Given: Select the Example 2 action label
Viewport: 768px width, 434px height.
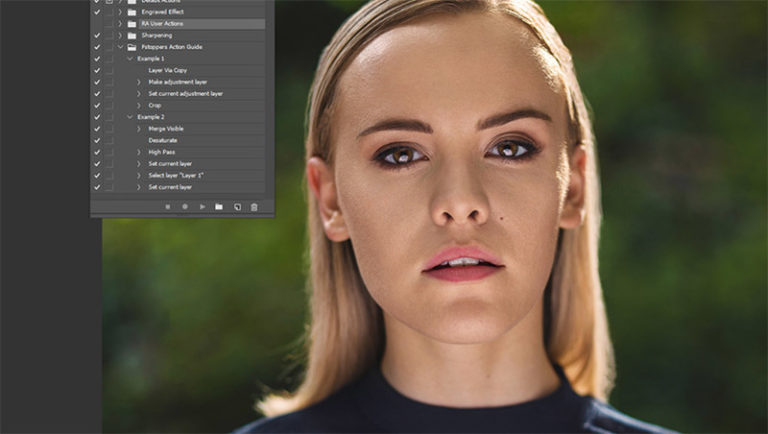Looking at the screenshot, I should [x=151, y=117].
